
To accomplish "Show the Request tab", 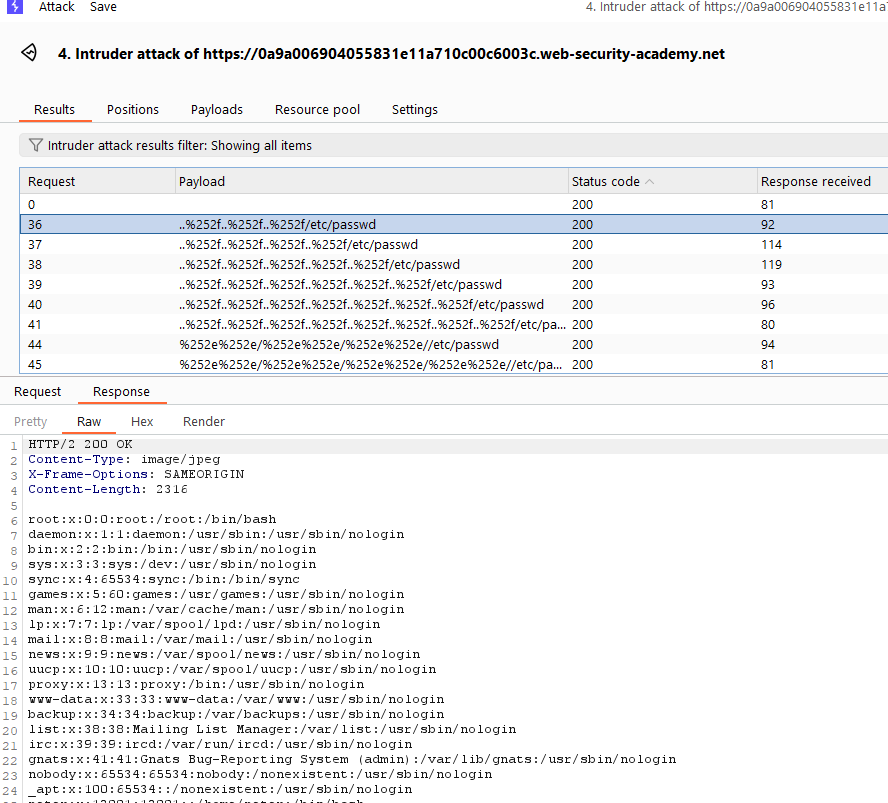I will click(37, 391).
